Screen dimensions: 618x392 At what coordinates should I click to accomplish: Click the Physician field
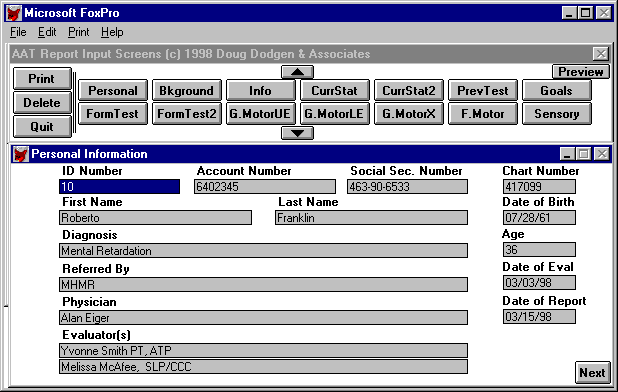tap(263, 318)
